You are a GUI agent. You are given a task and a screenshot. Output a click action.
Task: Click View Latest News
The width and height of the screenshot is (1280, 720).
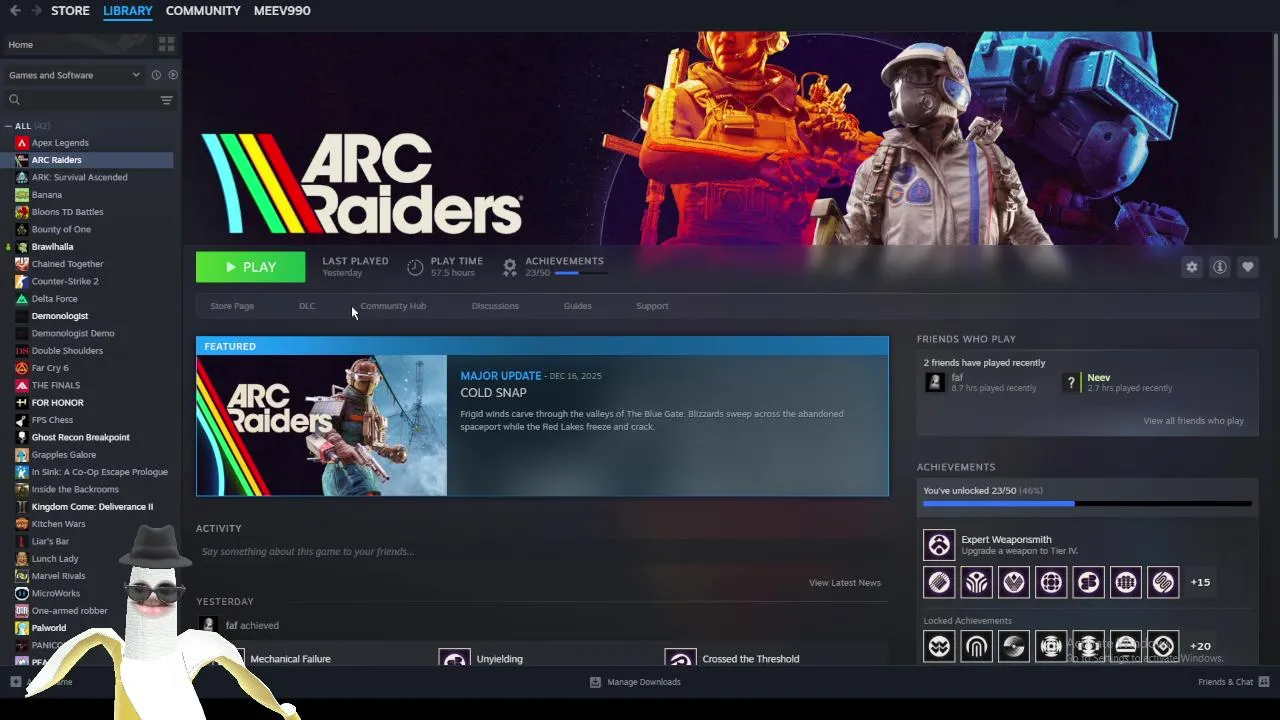coord(845,583)
